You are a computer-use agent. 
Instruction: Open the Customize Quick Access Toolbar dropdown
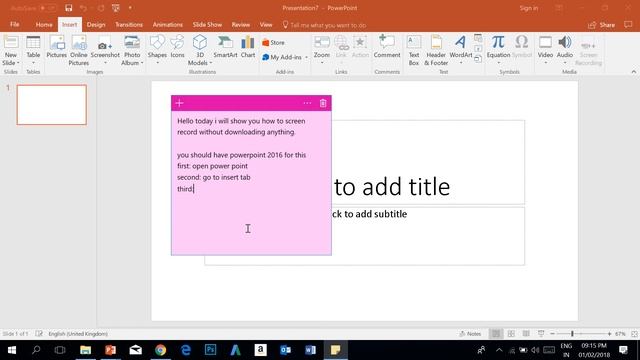(x=130, y=8)
